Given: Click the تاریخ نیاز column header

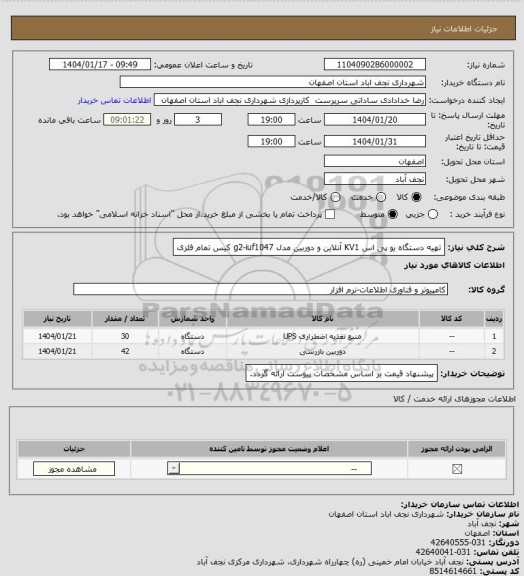Looking at the screenshot, I should point(57,318).
